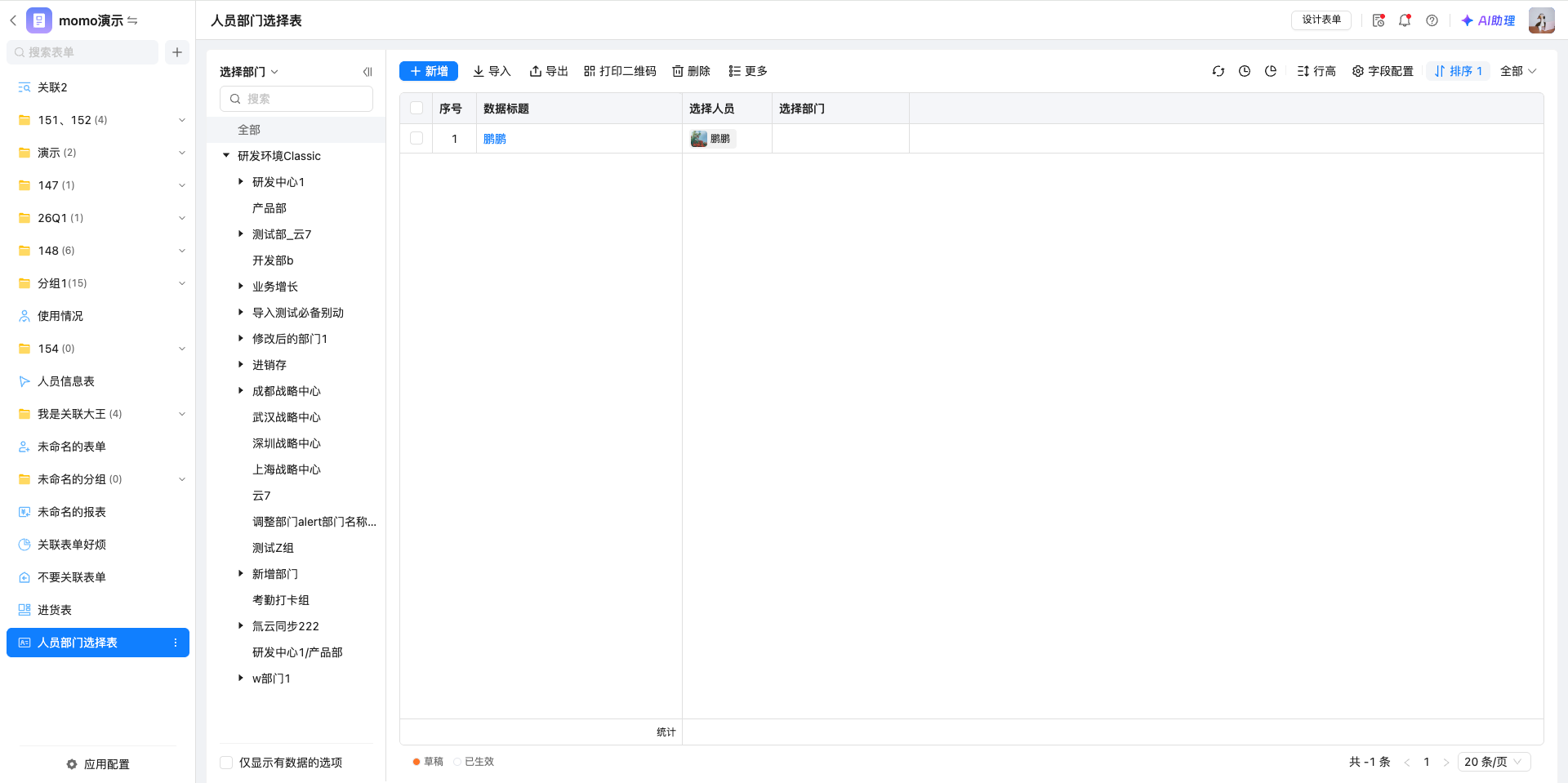Open the help question mark icon

1432,20
